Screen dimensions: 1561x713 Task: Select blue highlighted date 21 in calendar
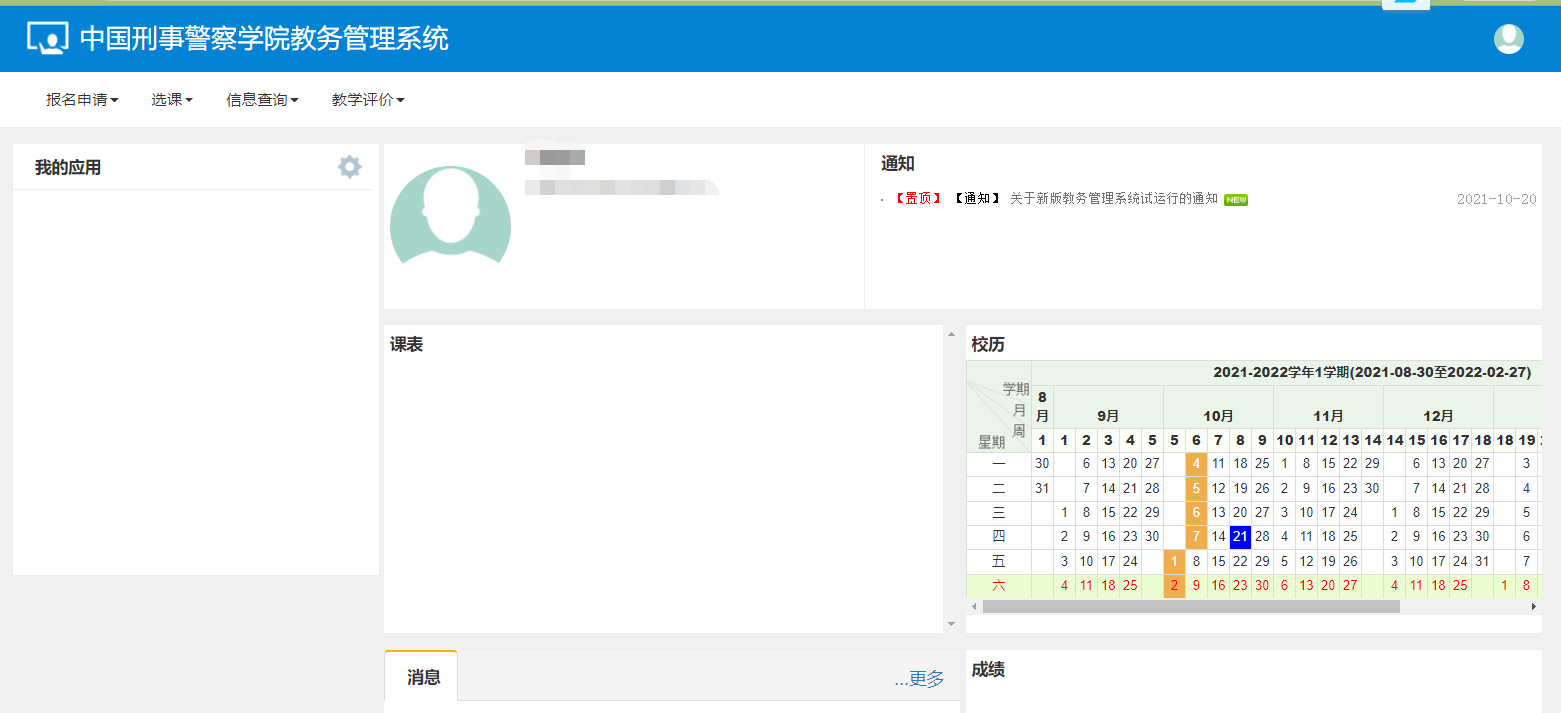tap(1240, 537)
